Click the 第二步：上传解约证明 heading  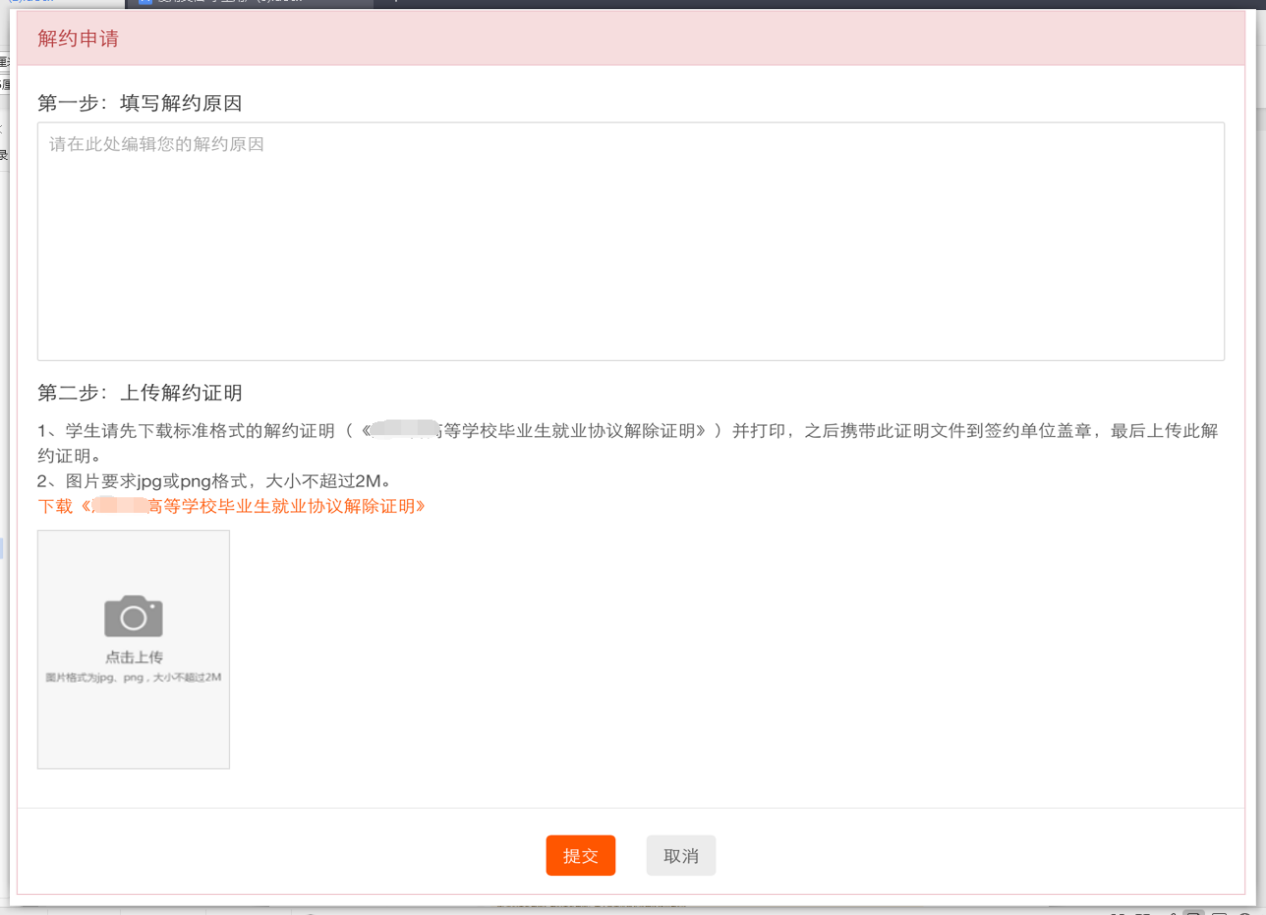(x=139, y=393)
